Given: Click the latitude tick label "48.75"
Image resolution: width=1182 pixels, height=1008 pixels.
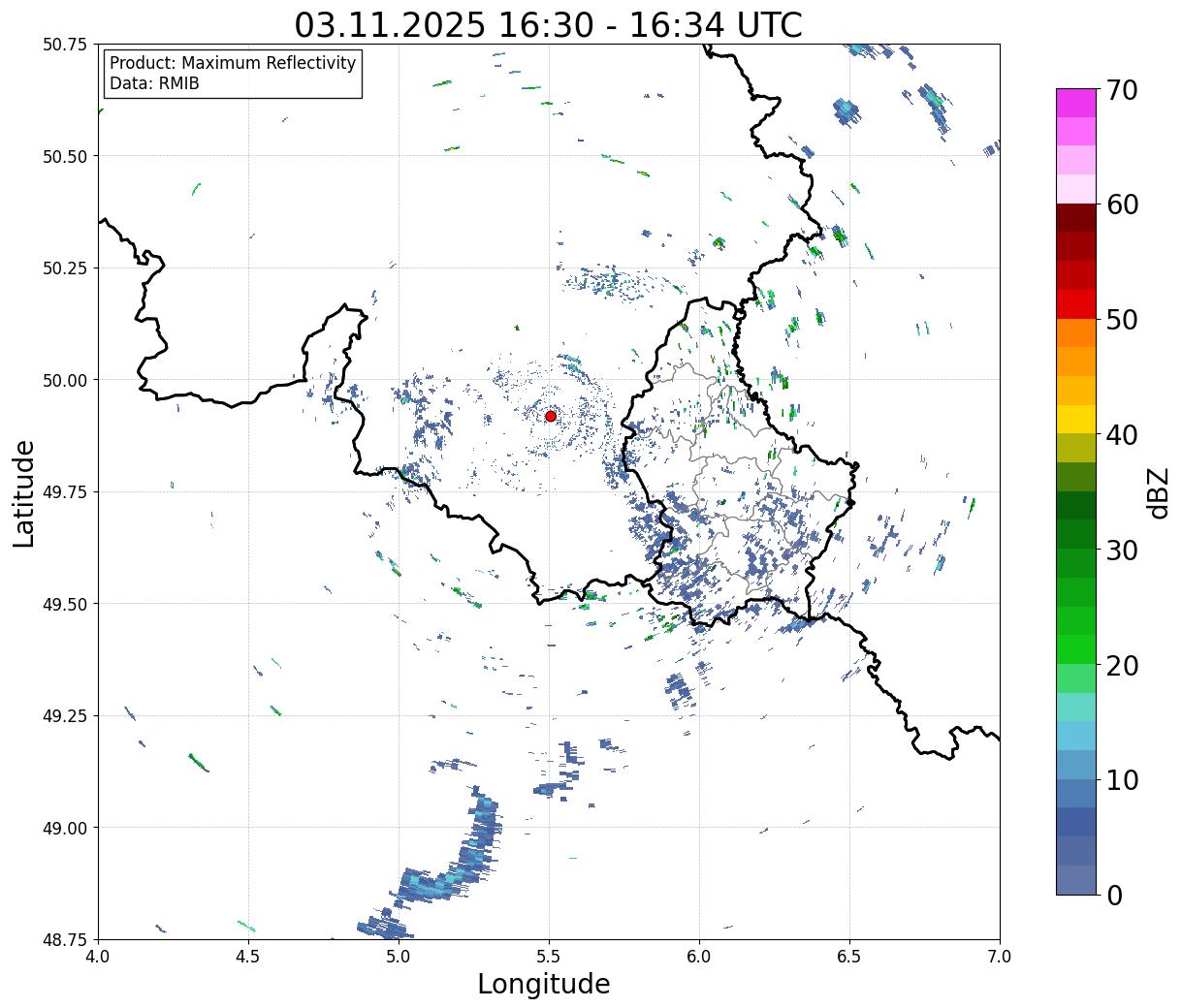Looking at the screenshot, I should pos(64,939).
